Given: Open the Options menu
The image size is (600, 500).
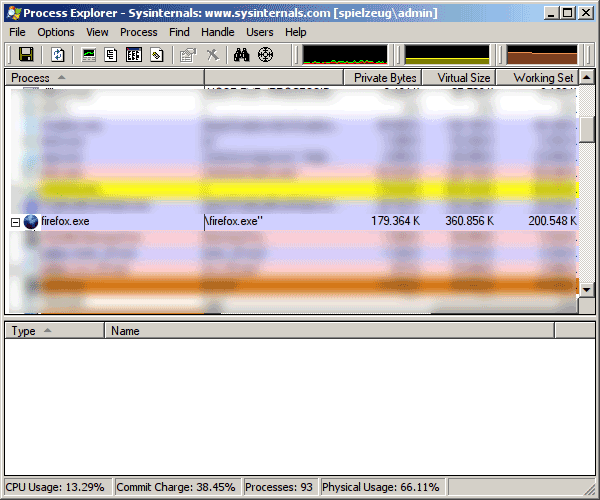Looking at the screenshot, I should coord(56,32).
